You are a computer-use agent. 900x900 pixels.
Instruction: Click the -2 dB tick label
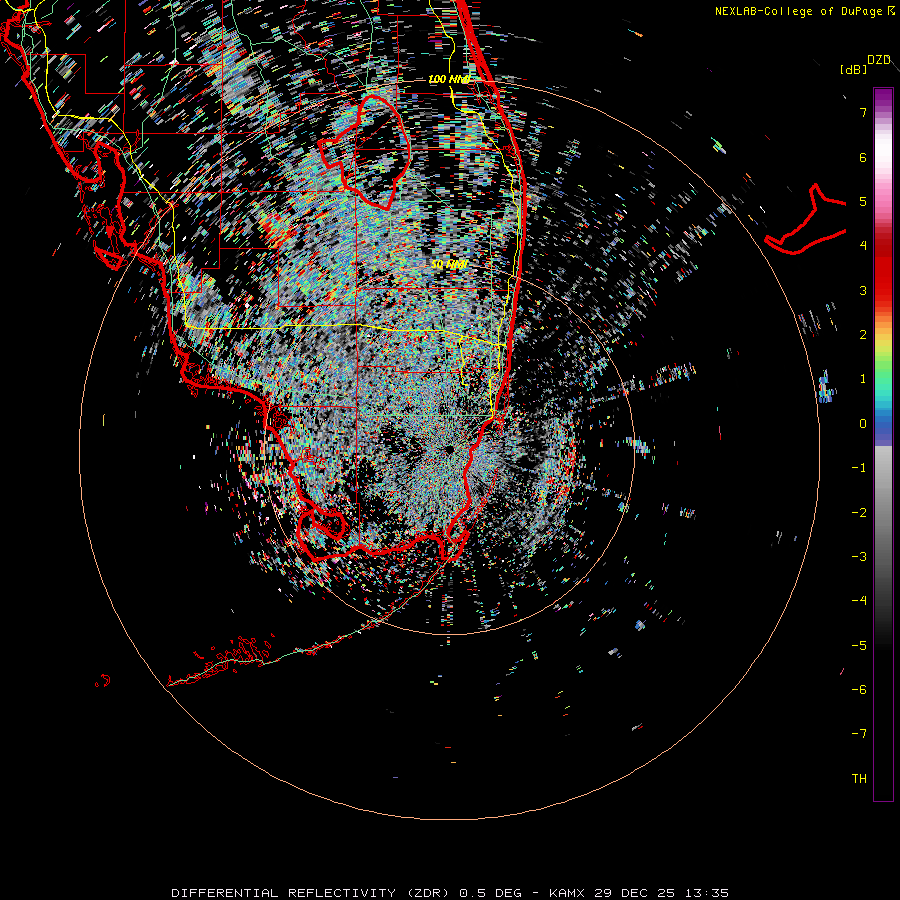click(x=859, y=513)
